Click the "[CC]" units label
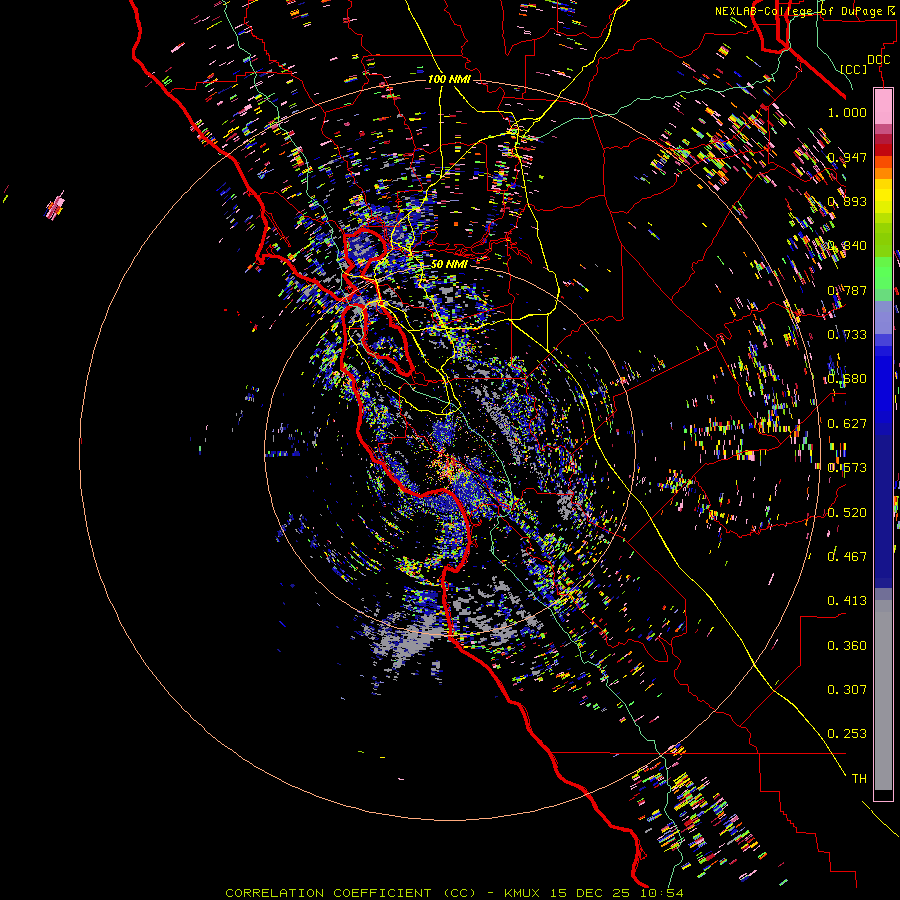 coord(854,69)
